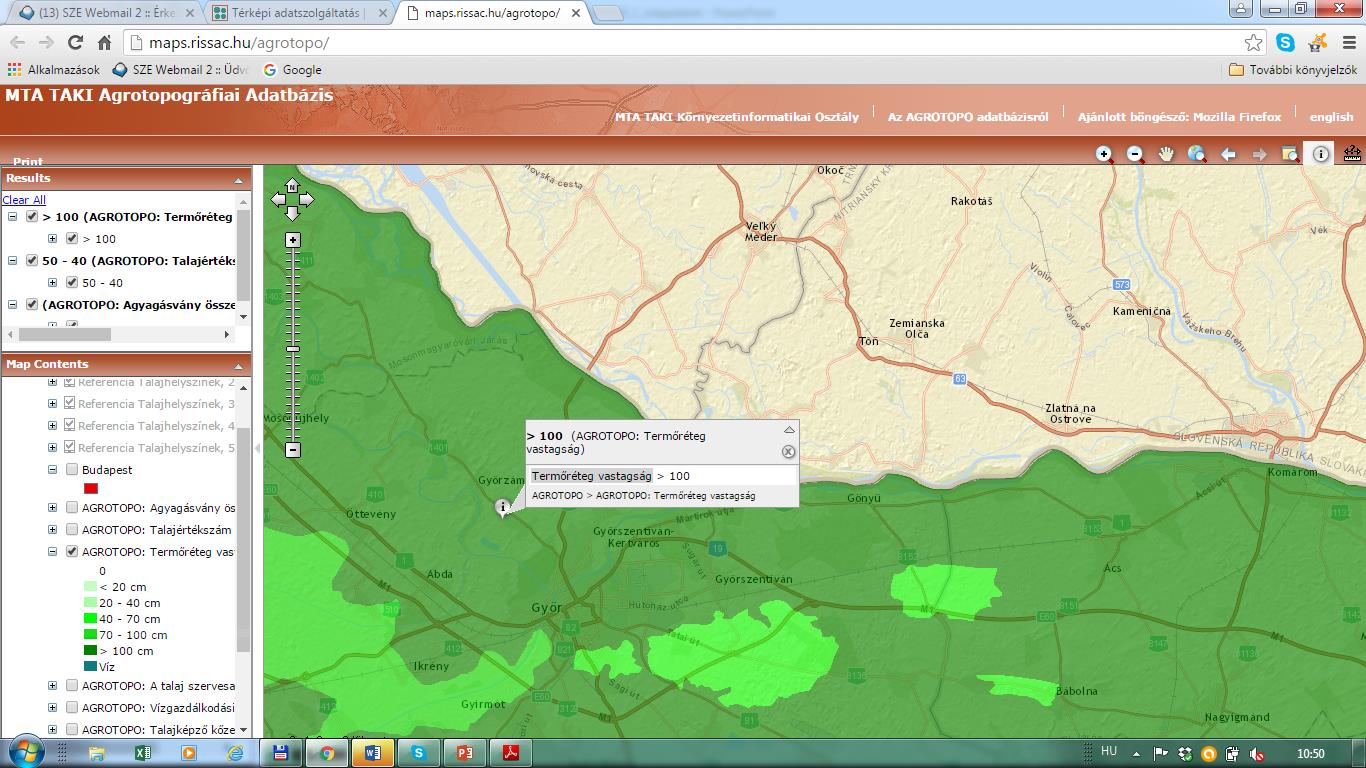Open Excel from Windows taskbar
Image resolution: width=1366 pixels, height=768 pixels.
pos(142,753)
